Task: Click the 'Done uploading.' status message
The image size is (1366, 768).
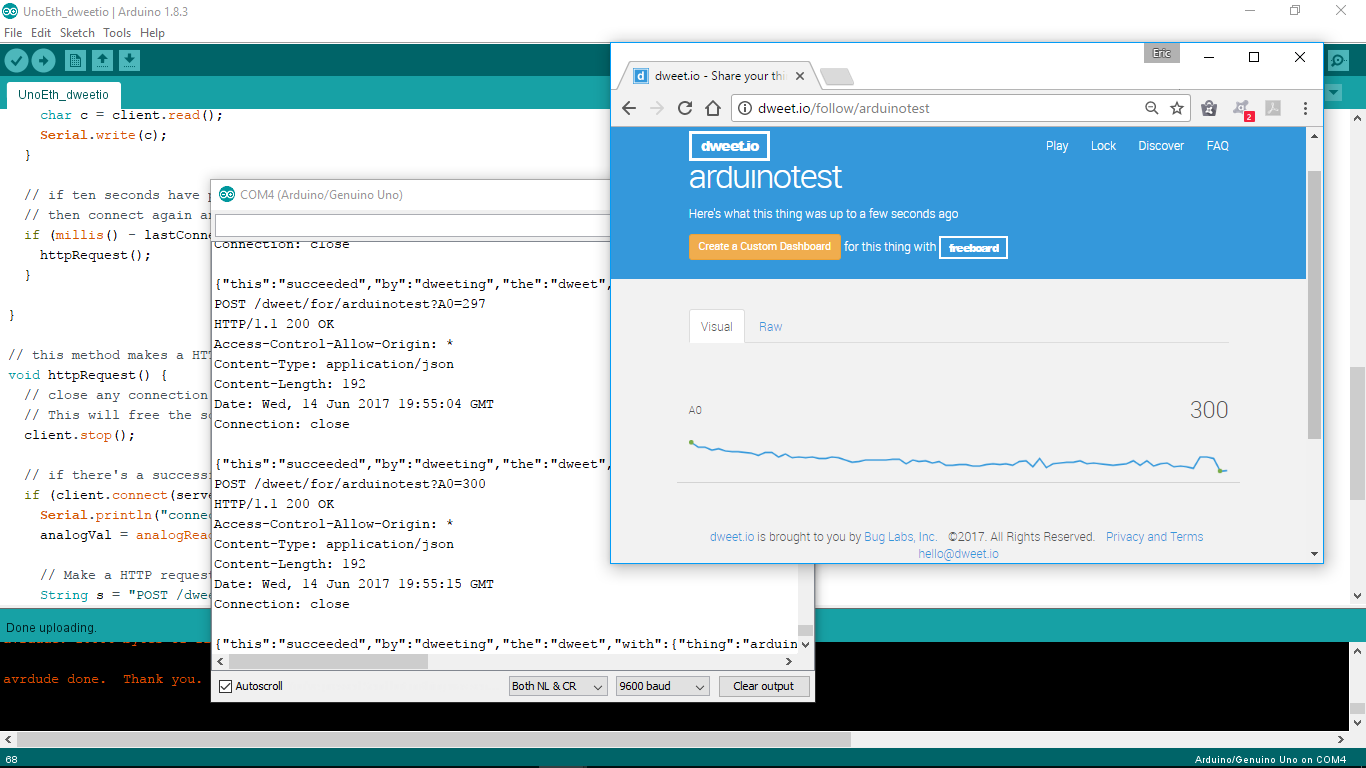Action: pos(51,628)
